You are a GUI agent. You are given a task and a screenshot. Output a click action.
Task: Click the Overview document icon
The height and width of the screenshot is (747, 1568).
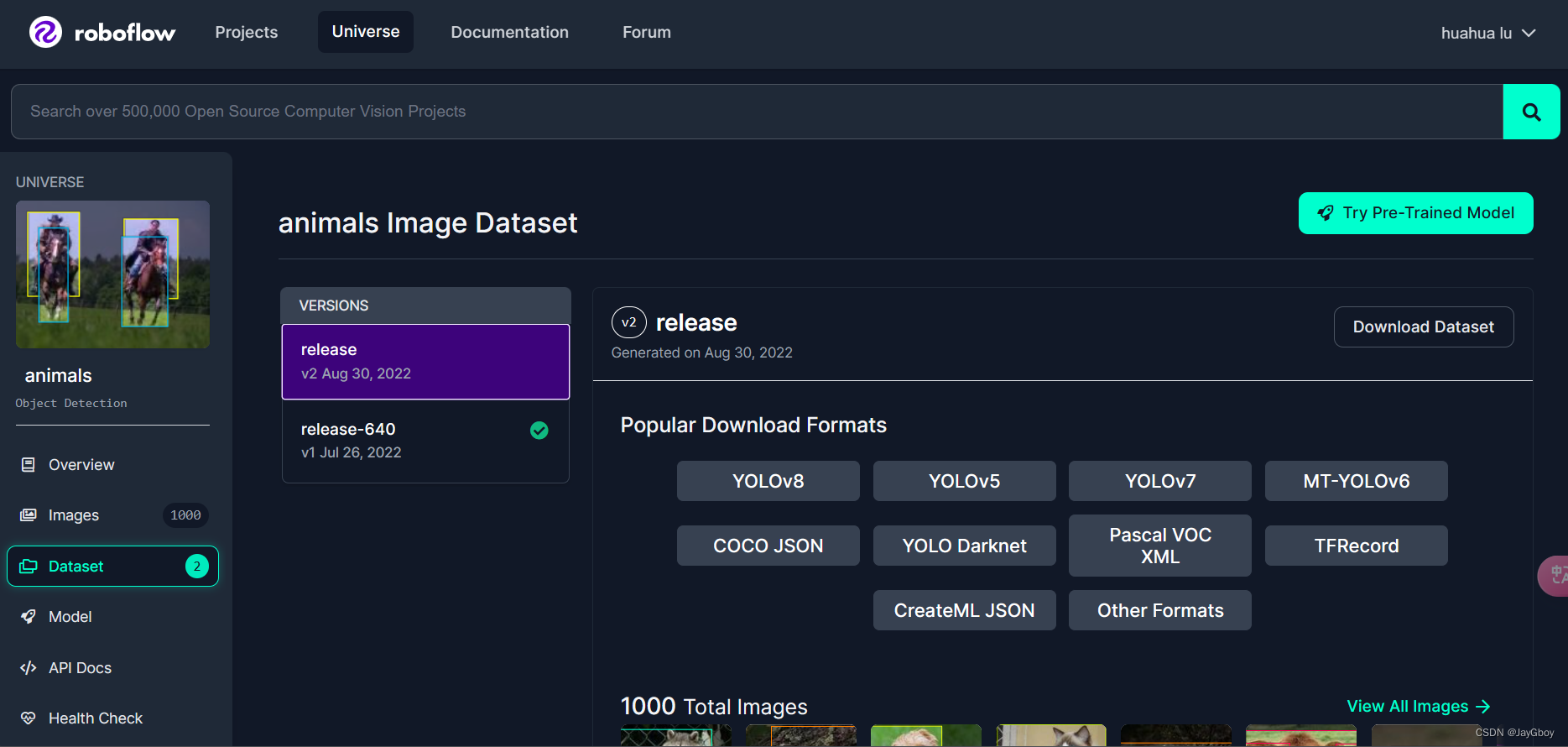point(29,464)
